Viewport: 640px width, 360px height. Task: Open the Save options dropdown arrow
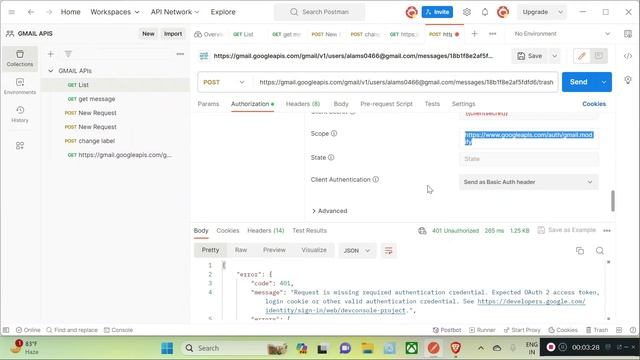click(x=555, y=56)
